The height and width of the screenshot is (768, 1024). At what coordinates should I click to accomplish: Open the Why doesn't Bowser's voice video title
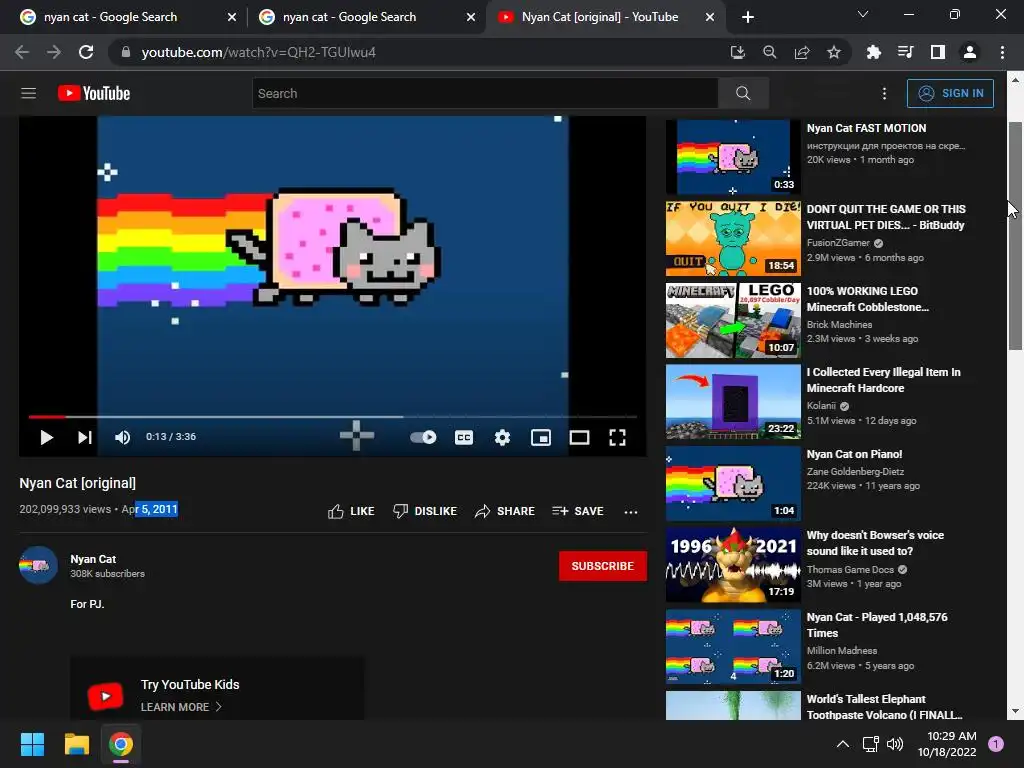(x=875, y=543)
